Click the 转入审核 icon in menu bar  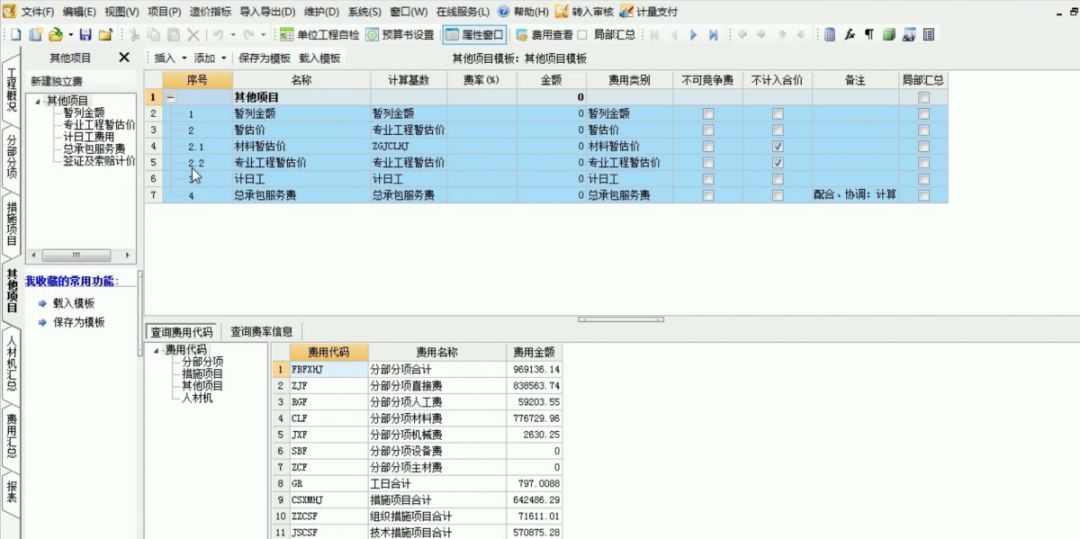(x=562, y=12)
